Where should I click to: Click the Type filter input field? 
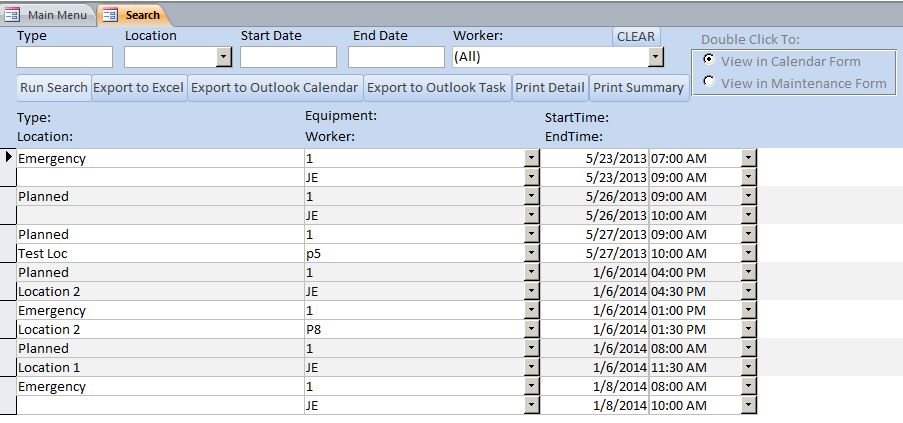click(x=64, y=57)
